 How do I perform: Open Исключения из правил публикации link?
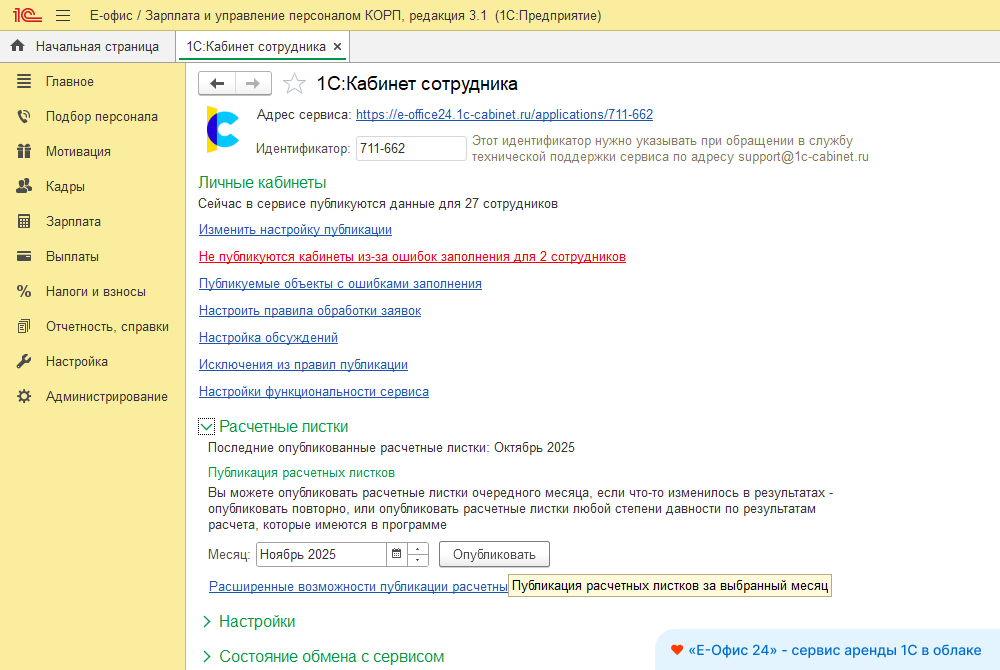point(303,365)
